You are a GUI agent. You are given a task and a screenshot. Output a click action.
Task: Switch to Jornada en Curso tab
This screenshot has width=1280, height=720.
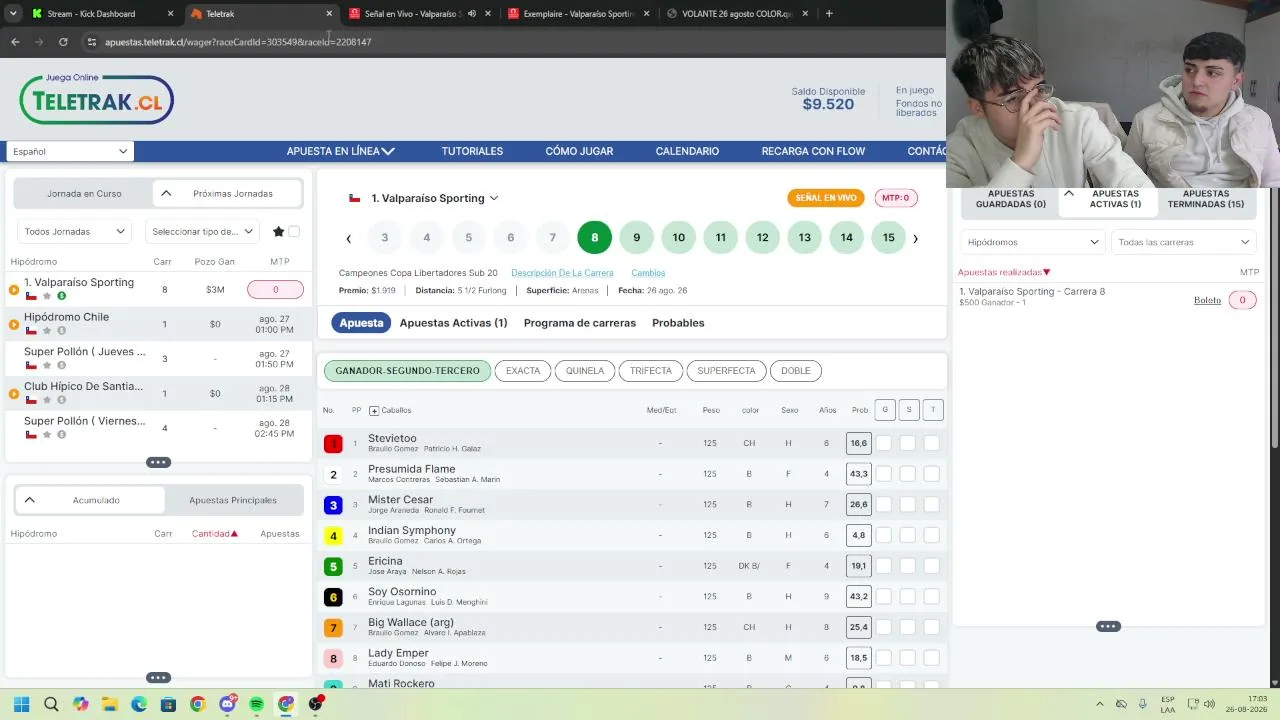click(x=84, y=194)
